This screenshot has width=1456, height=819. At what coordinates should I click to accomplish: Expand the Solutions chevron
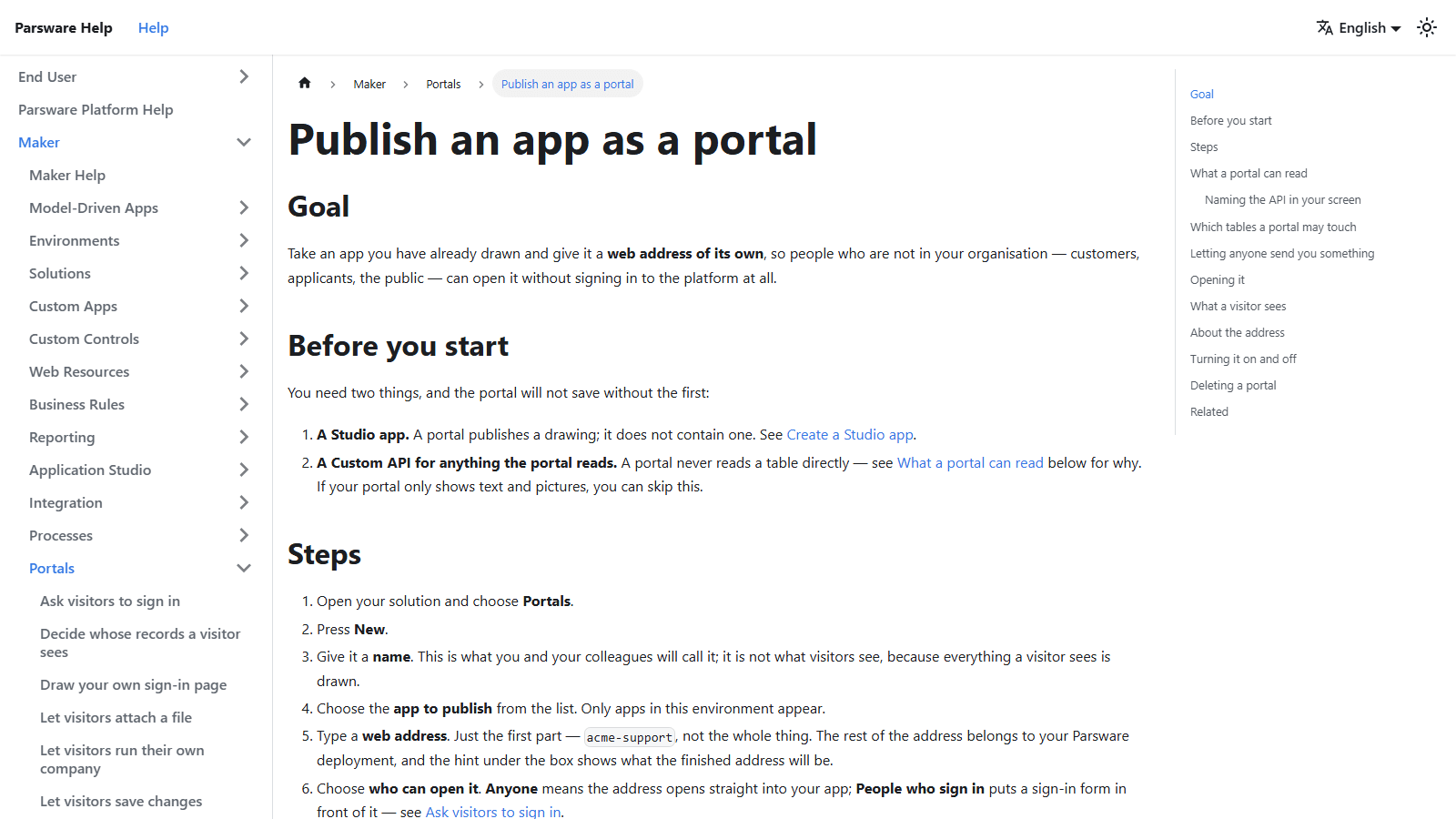click(x=244, y=273)
